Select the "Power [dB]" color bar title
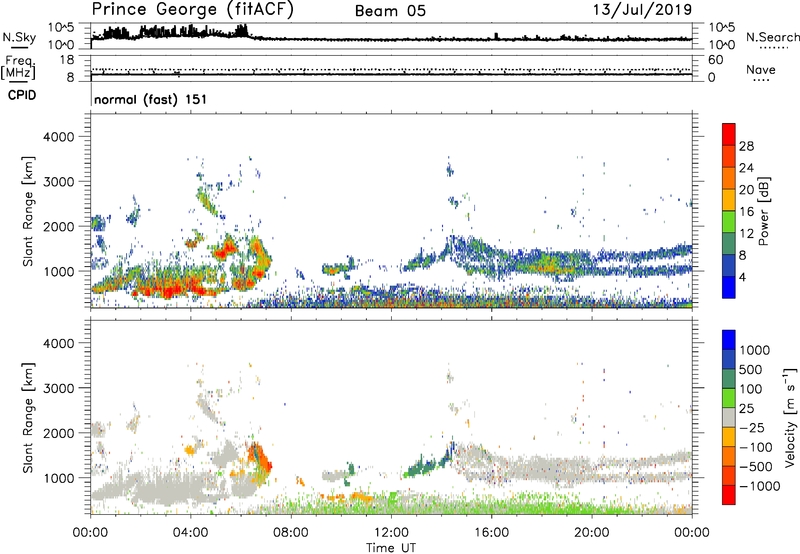This screenshot has width=800, height=554. (x=764, y=211)
